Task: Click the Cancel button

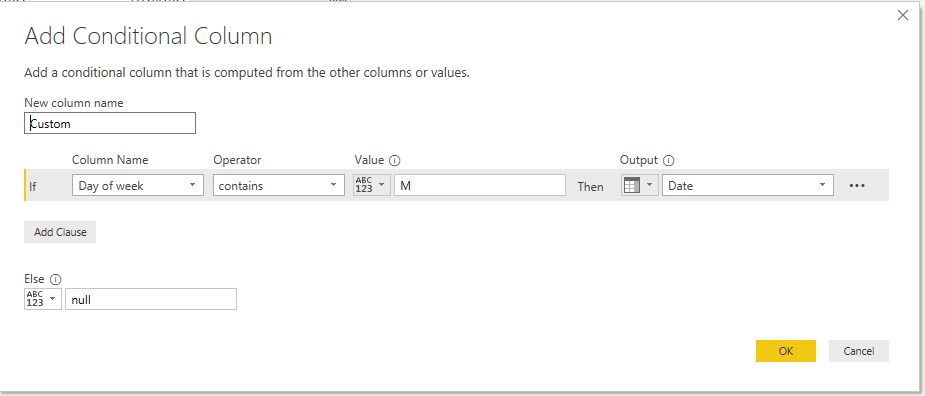Action: tap(858, 351)
